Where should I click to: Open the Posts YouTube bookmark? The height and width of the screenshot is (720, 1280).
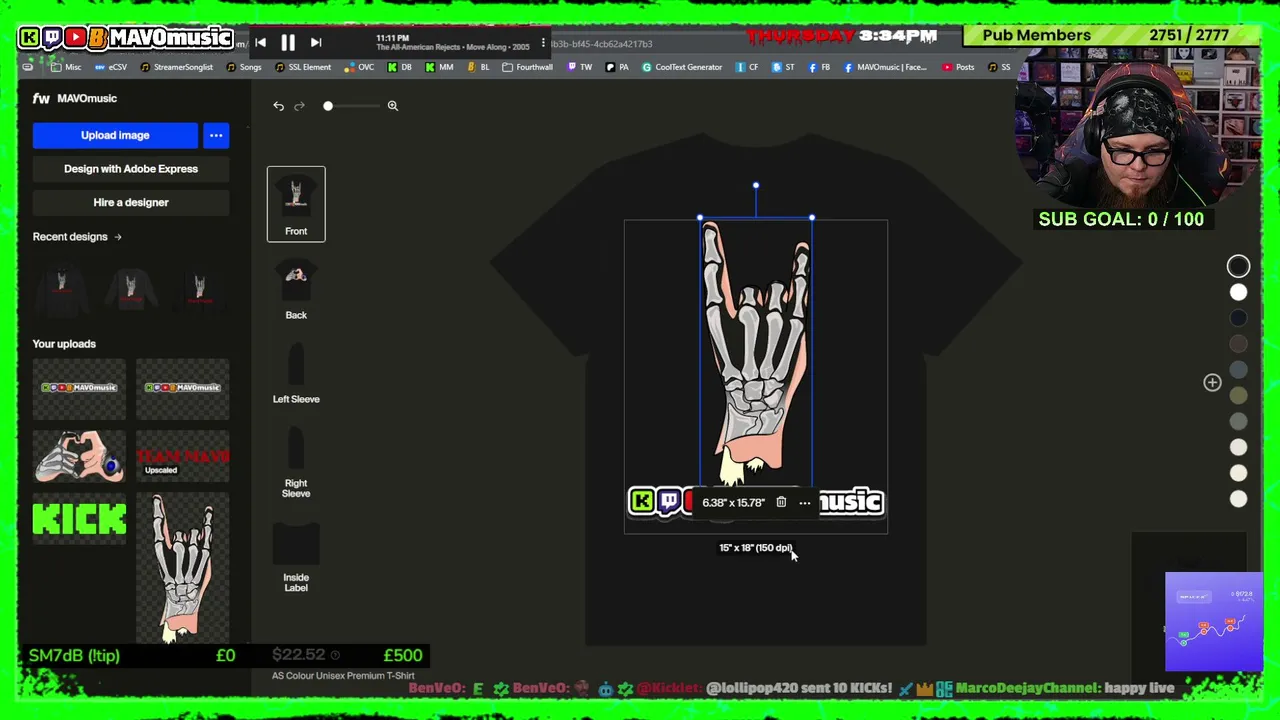(x=957, y=67)
